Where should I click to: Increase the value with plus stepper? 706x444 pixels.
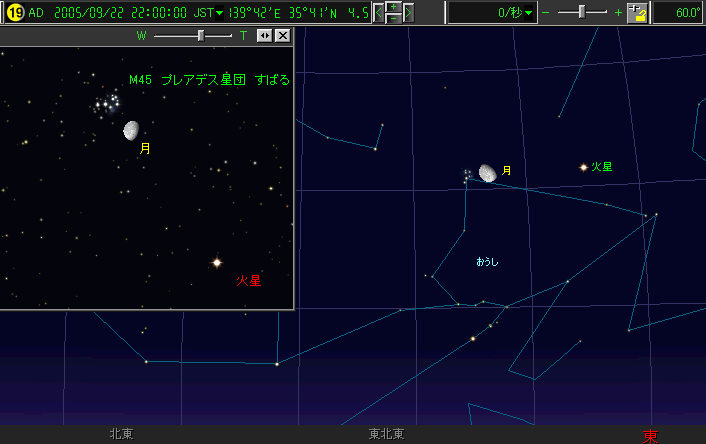394,7
